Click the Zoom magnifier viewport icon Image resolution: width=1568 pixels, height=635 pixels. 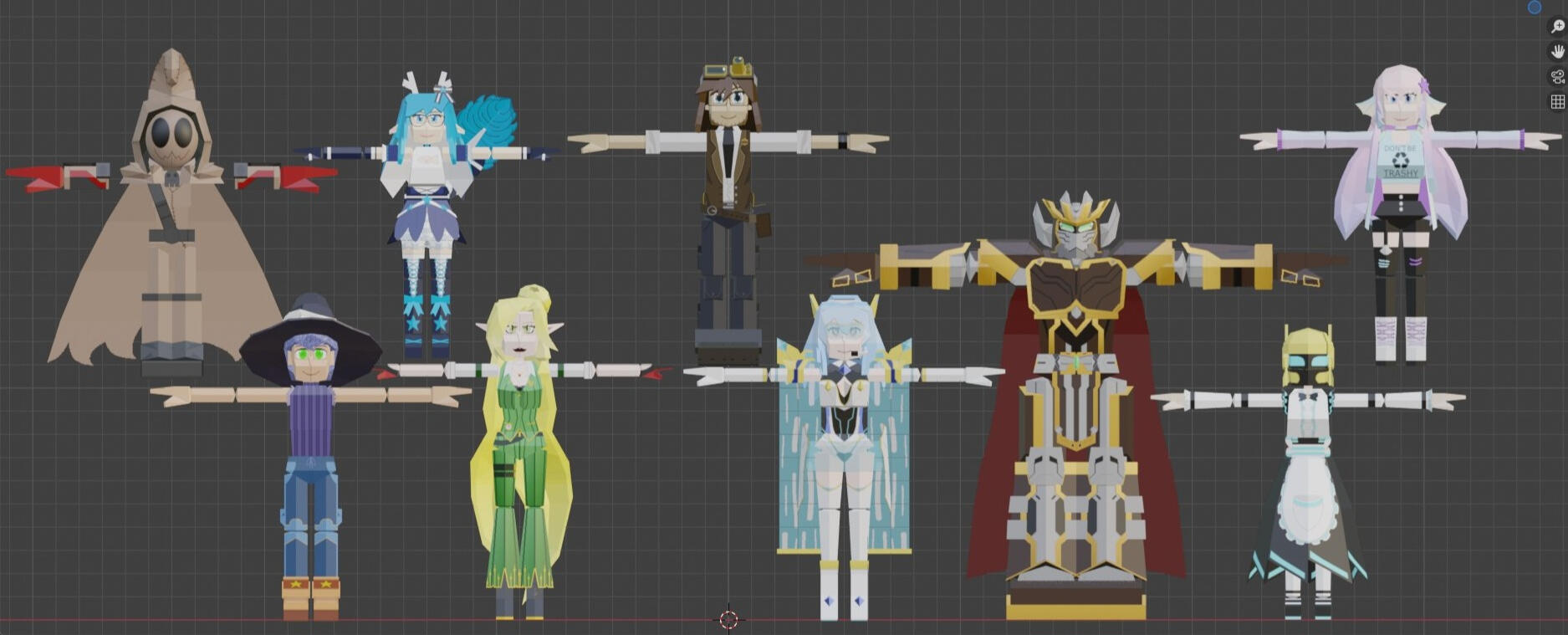tap(1557, 27)
